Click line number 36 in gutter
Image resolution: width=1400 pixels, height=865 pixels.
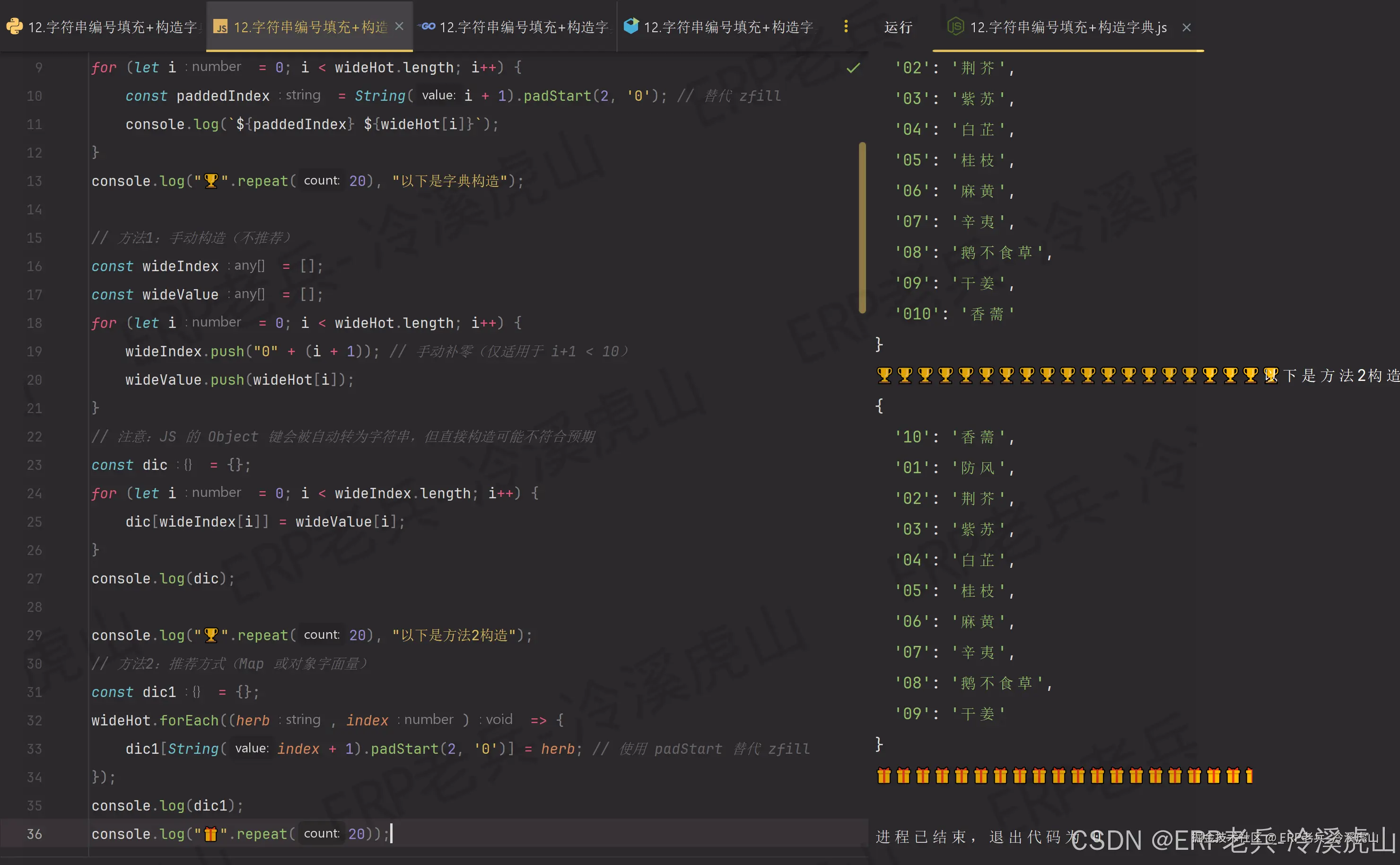[x=35, y=834]
